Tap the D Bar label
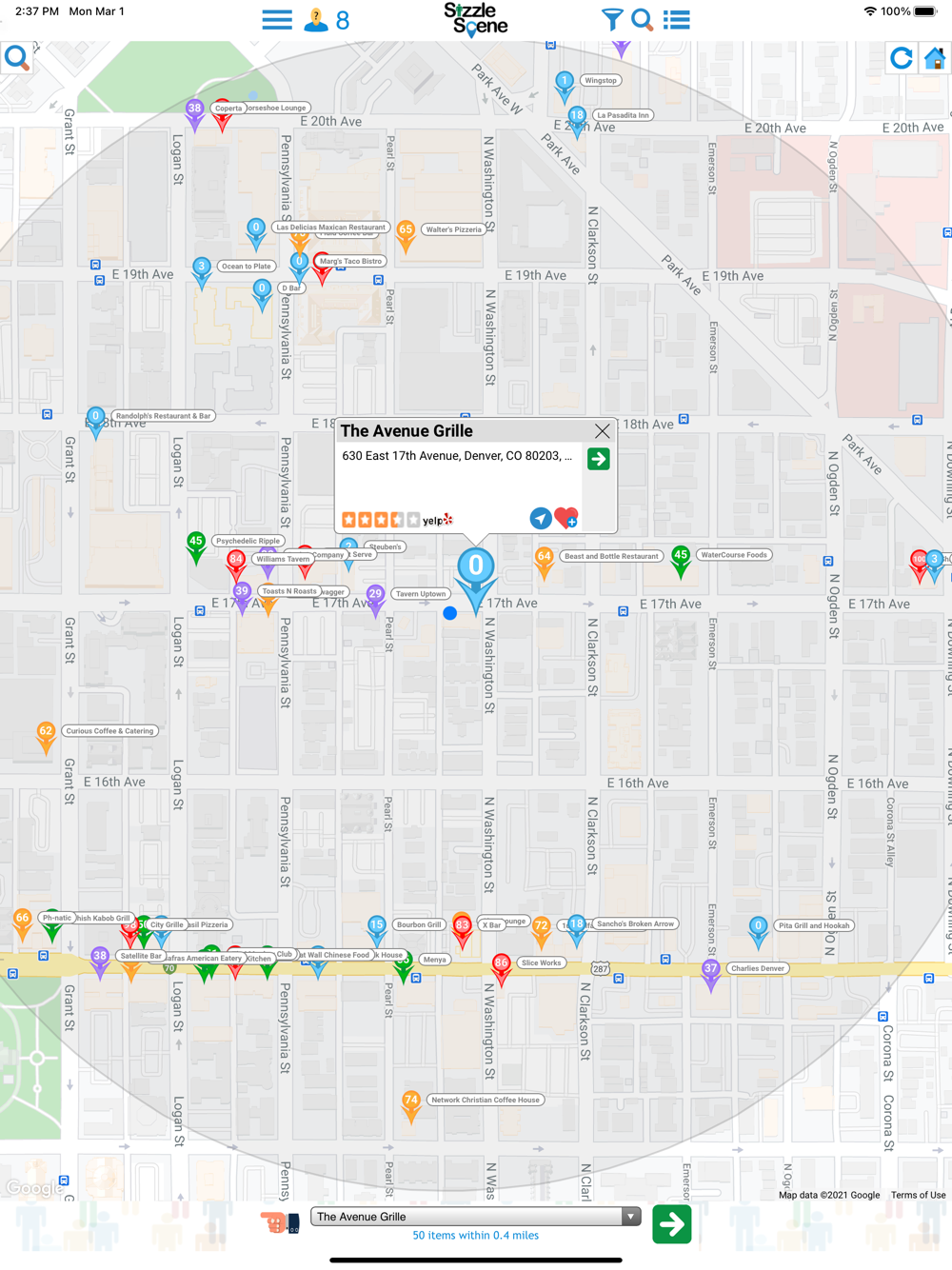Viewport: 952px width, 1270px height. tap(290, 288)
